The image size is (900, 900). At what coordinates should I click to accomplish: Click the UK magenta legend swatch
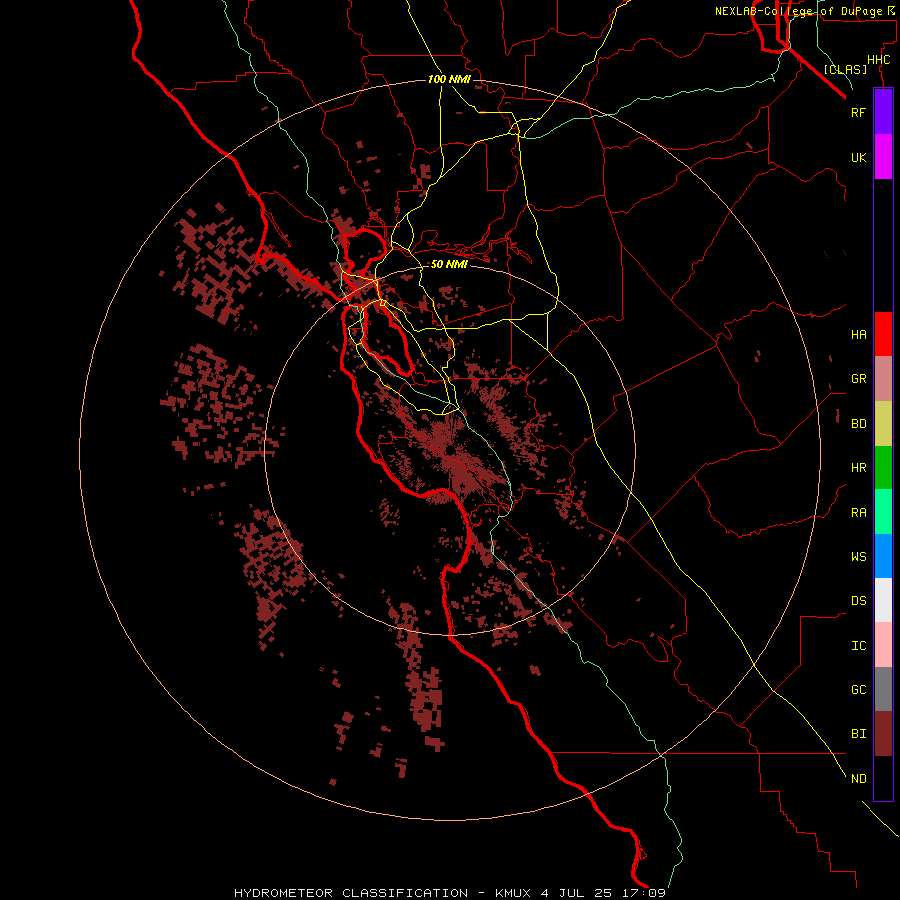pyautogui.click(x=883, y=157)
